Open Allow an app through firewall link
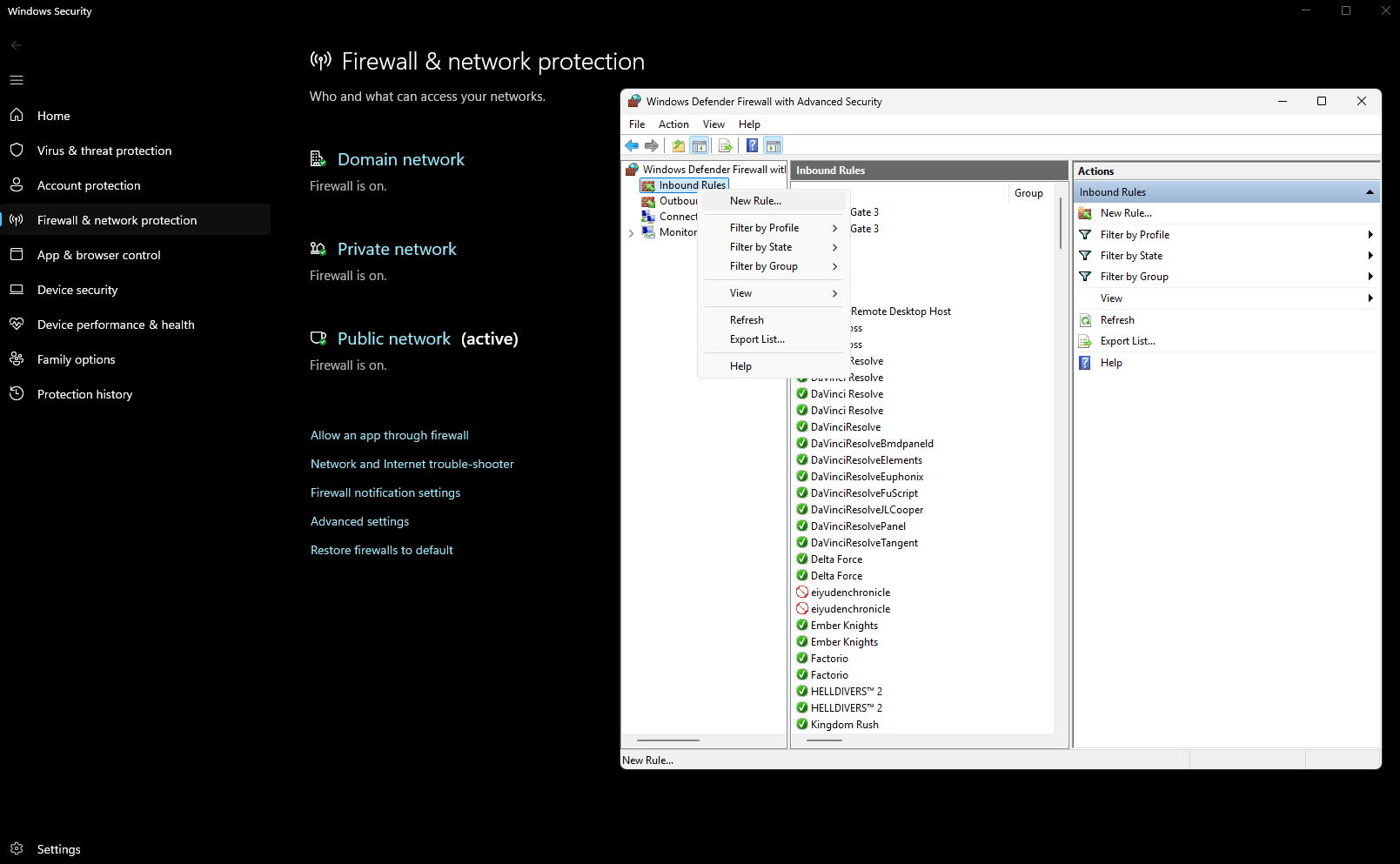Screen dimensions: 1400x864 390,435
